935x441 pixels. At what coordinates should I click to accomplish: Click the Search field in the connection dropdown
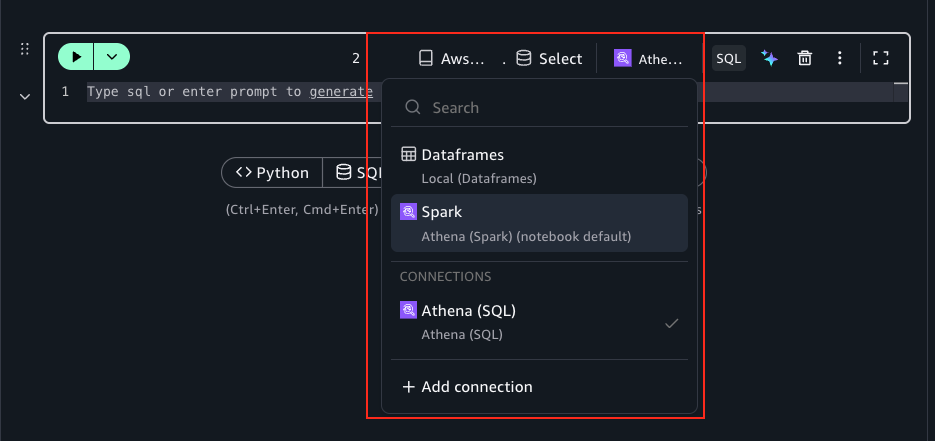tap(539, 107)
